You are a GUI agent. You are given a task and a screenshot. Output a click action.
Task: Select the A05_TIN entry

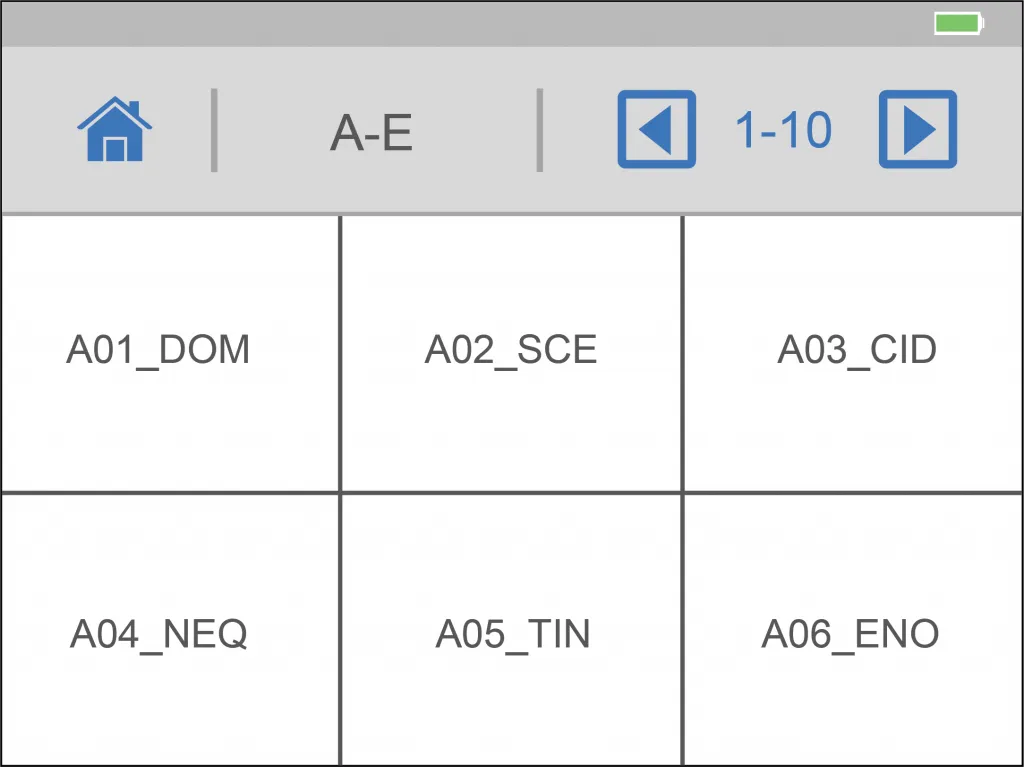coord(511,630)
